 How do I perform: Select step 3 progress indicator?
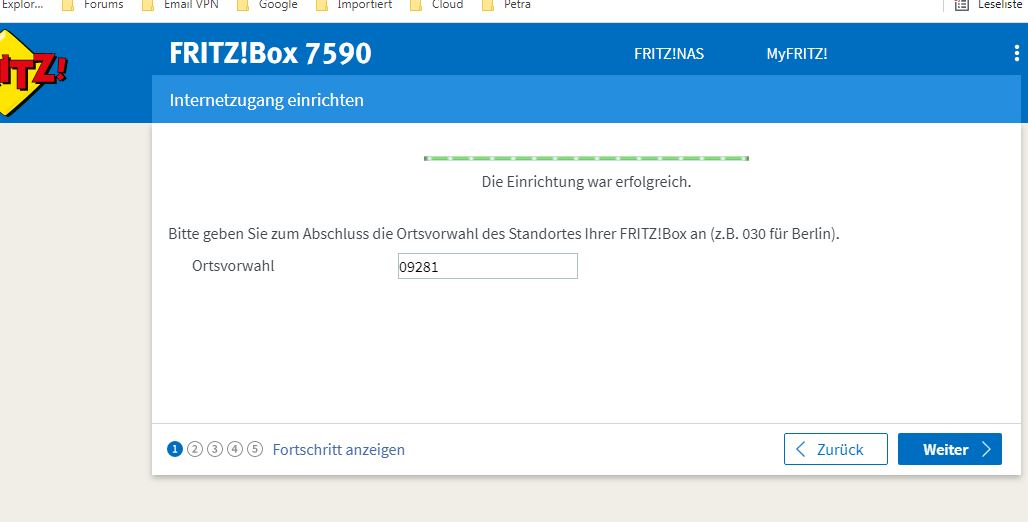(215, 449)
